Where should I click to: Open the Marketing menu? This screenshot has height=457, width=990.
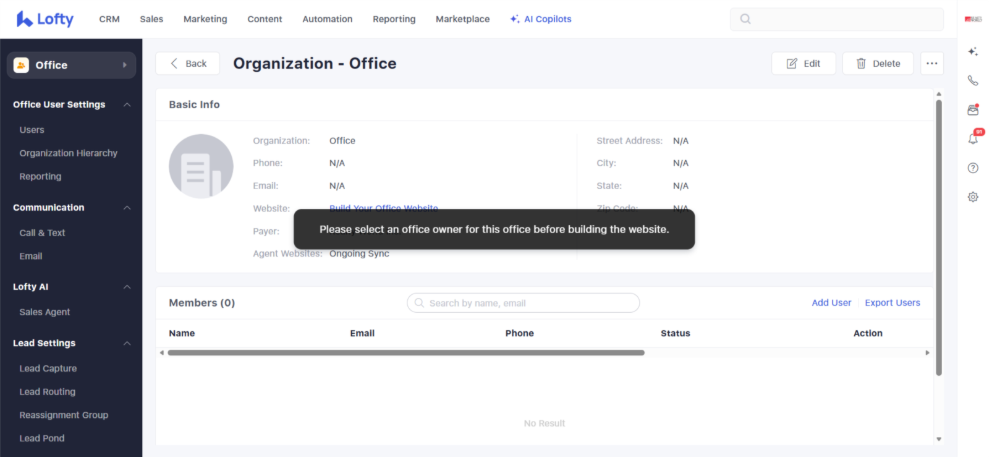[x=205, y=19]
